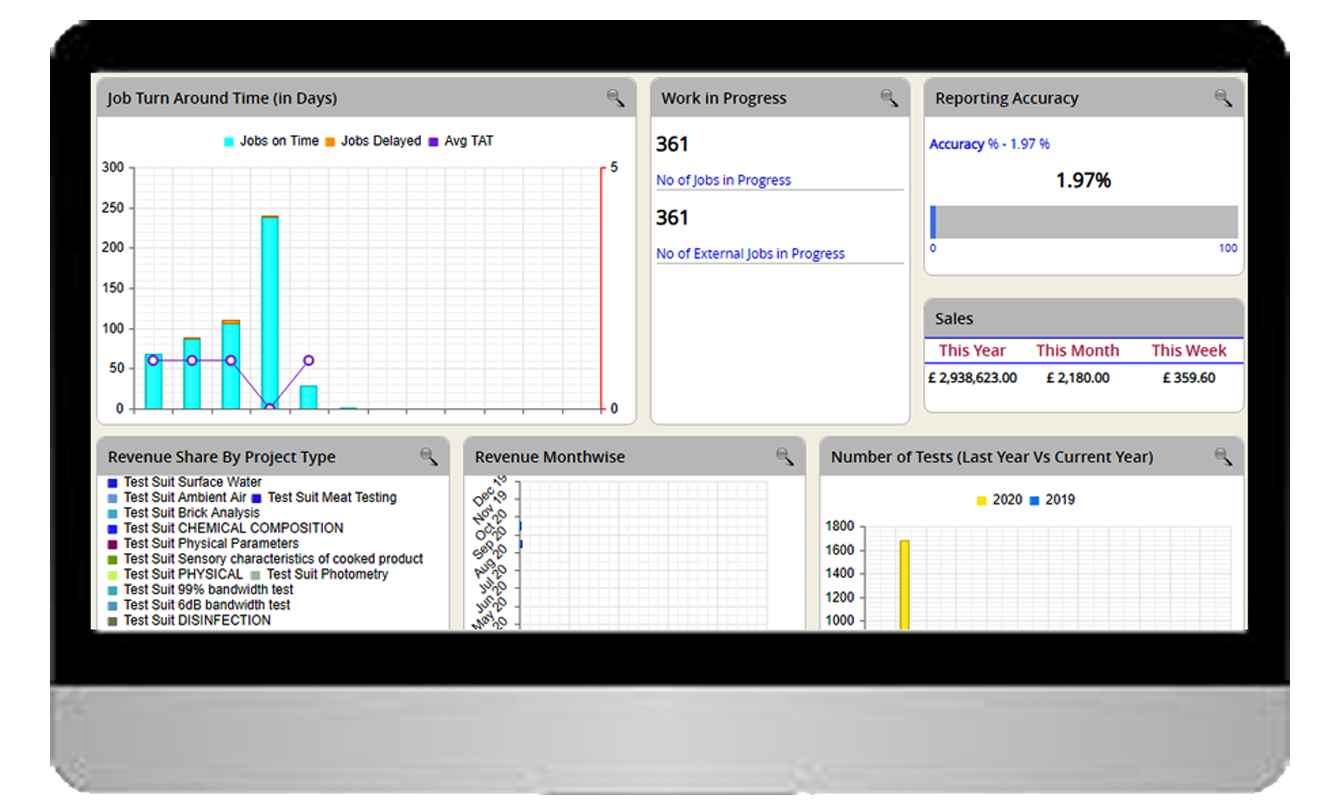This screenshot has width=1331, height=804.
Task: Open magnifier on Revenue Monthwise panel
Action: (785, 457)
